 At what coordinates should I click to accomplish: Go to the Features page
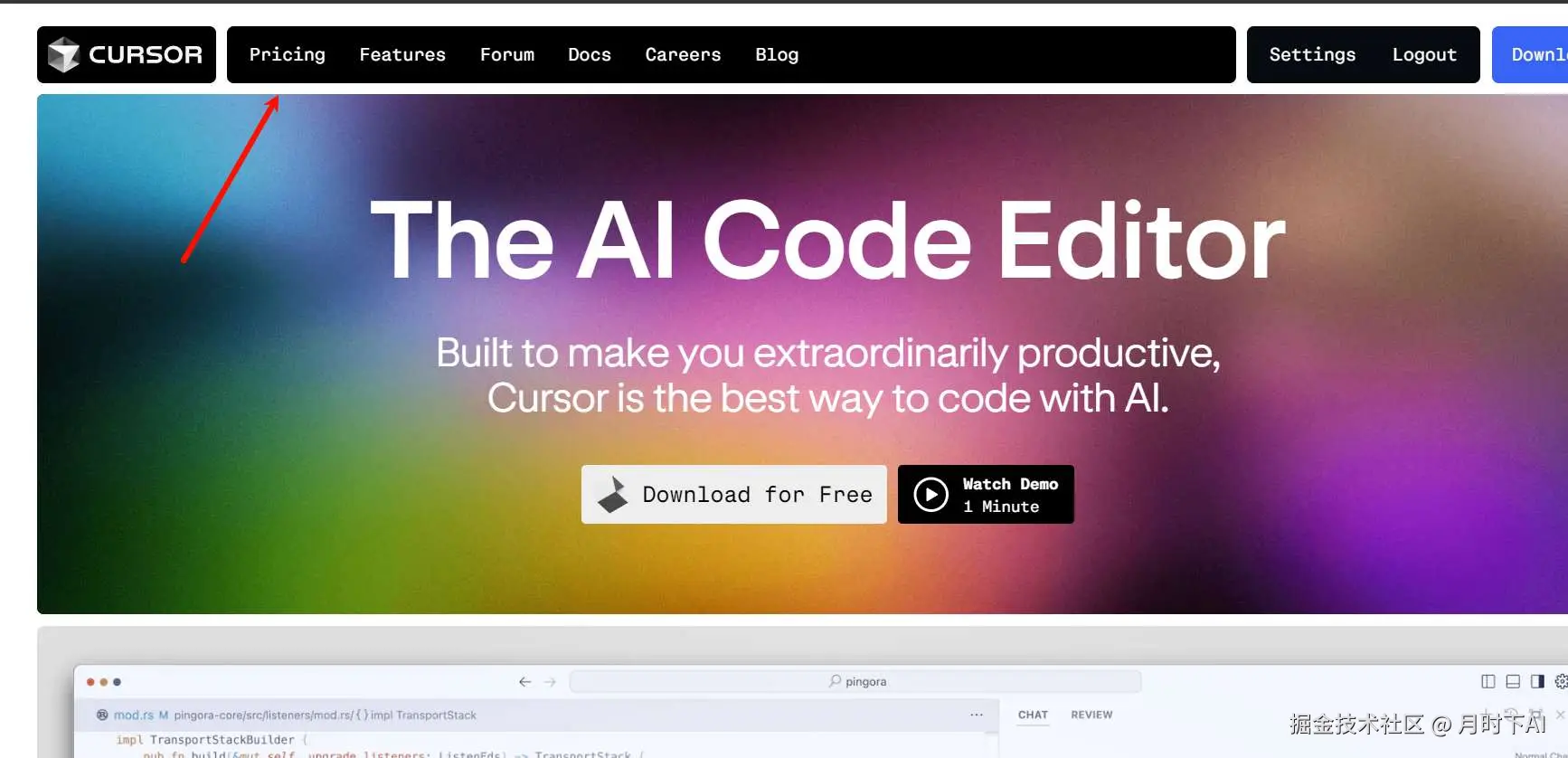(x=402, y=54)
